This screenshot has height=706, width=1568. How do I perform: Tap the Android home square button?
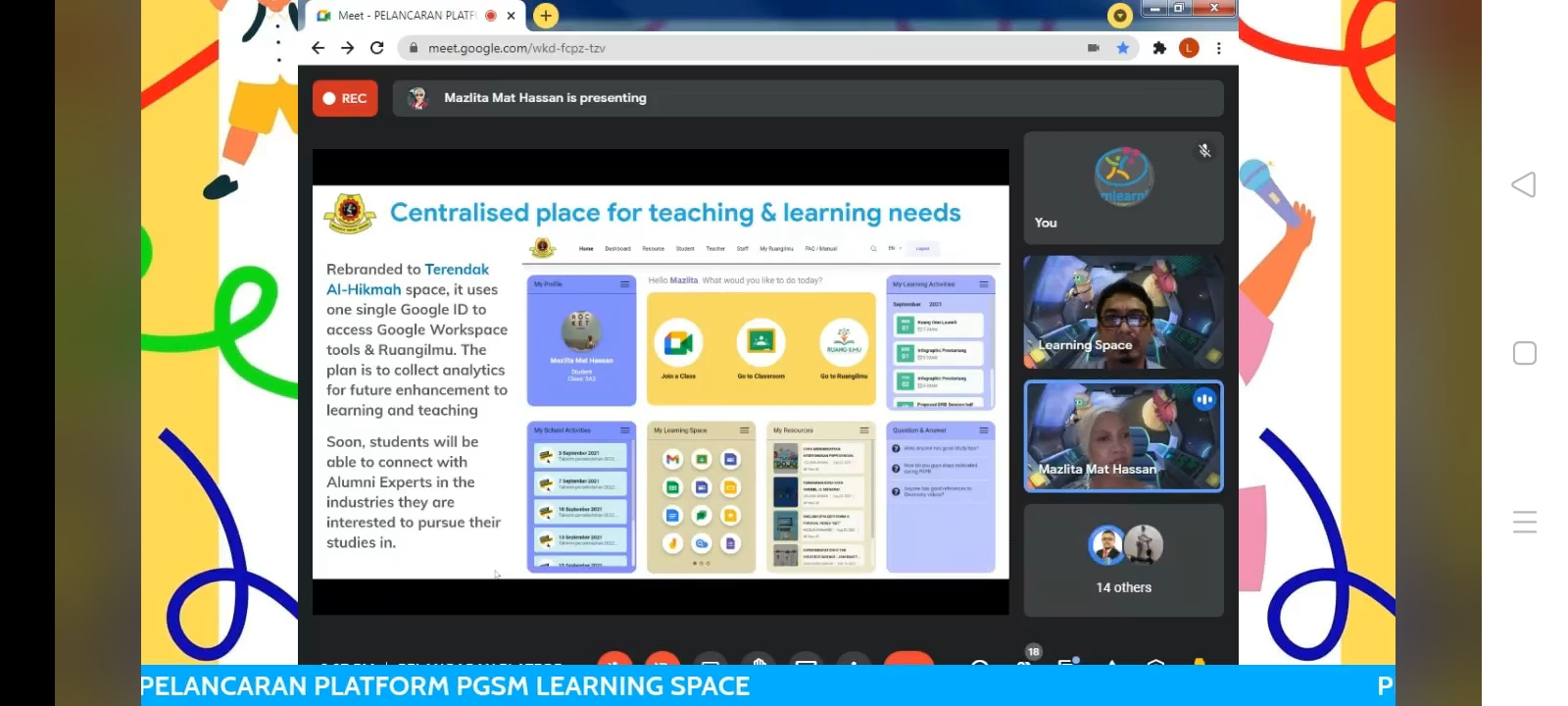click(1525, 353)
